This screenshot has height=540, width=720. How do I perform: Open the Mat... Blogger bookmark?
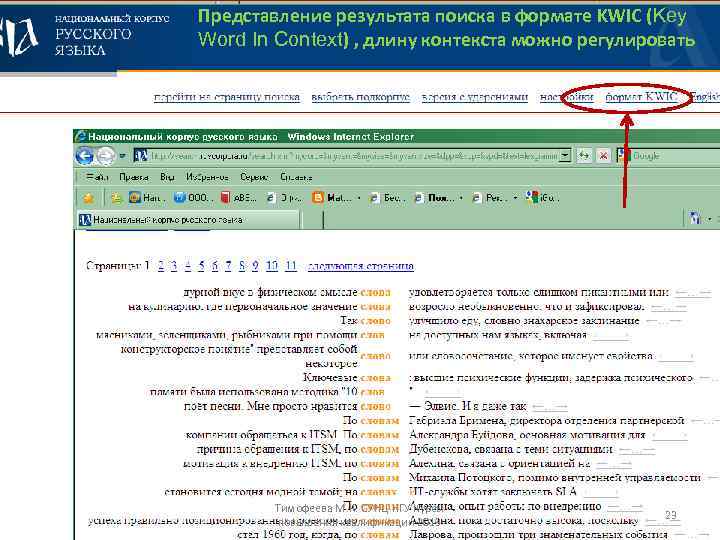coord(332,198)
